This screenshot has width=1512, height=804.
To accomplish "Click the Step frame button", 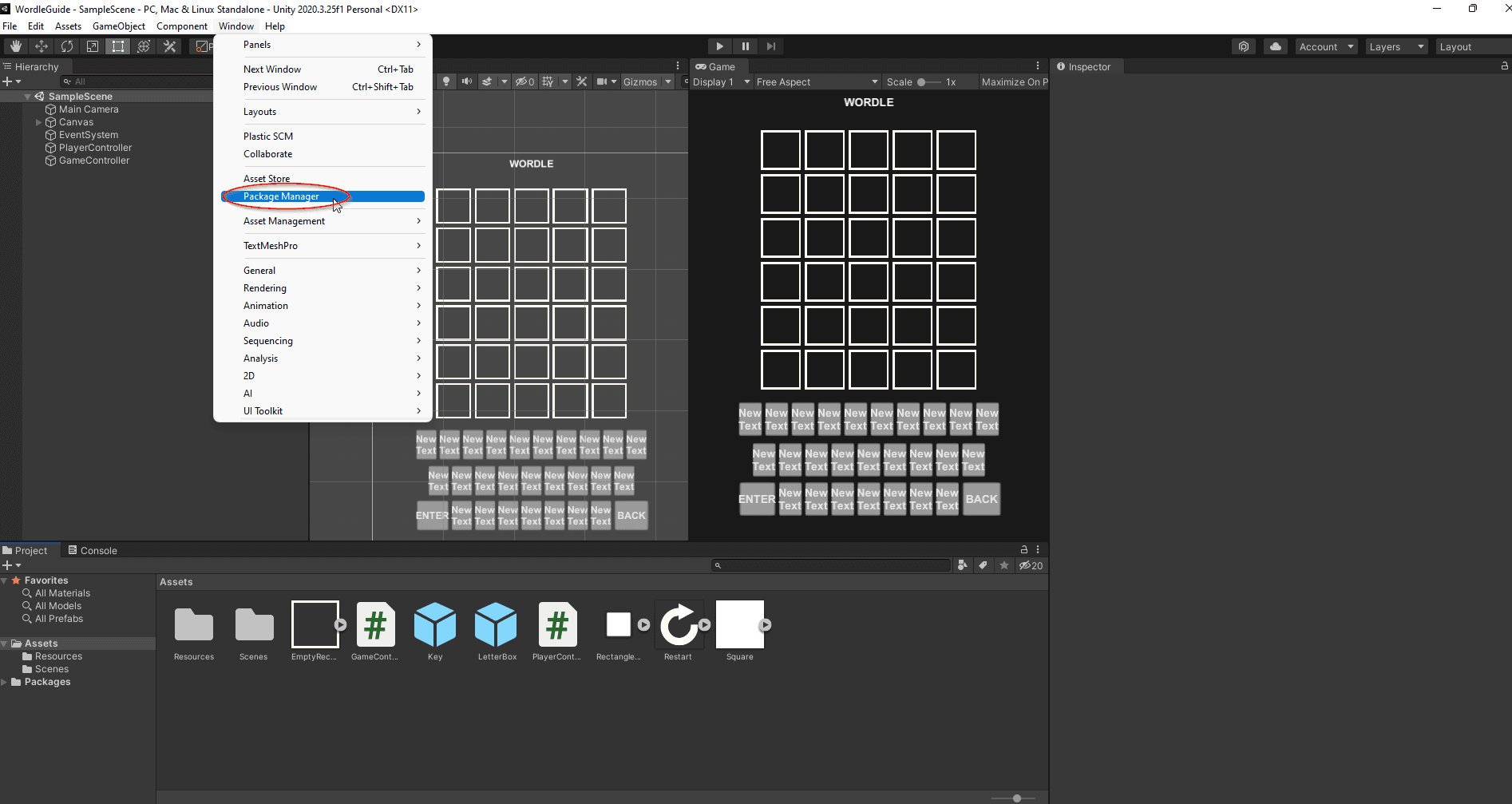I will pos(770,46).
